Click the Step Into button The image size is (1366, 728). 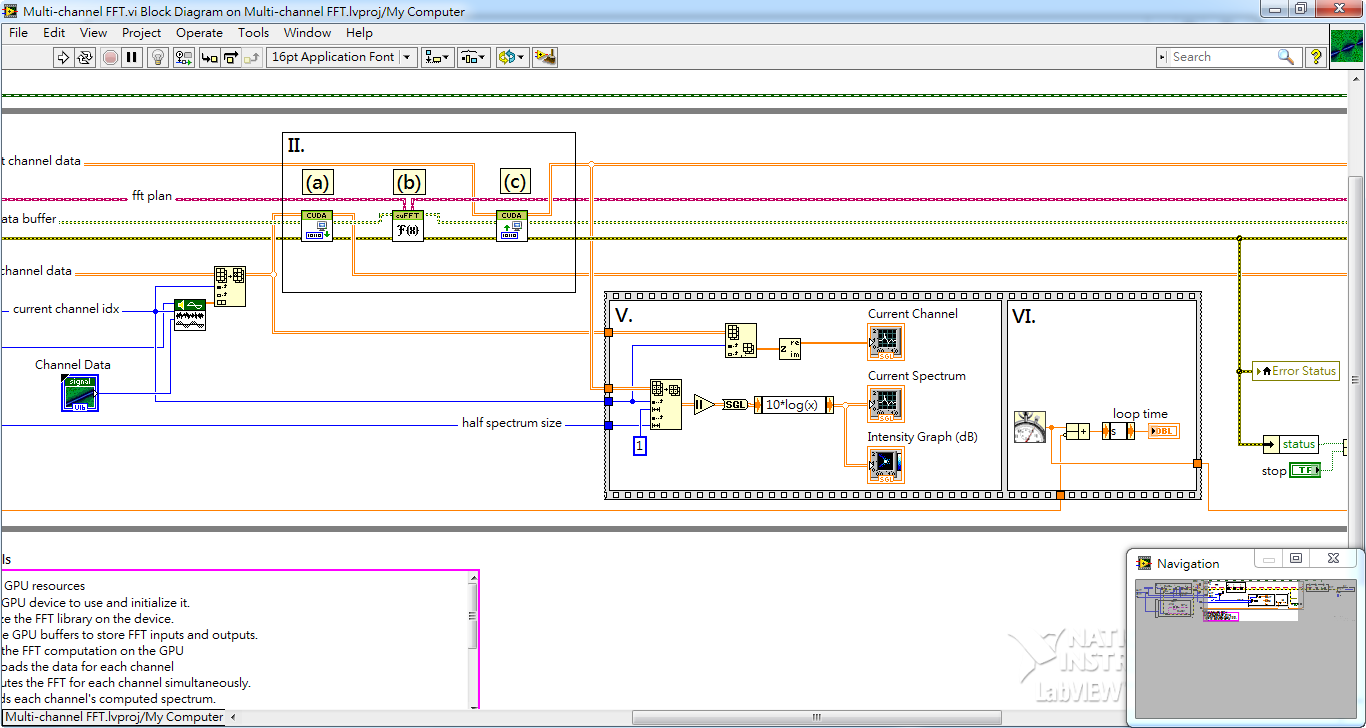point(210,57)
